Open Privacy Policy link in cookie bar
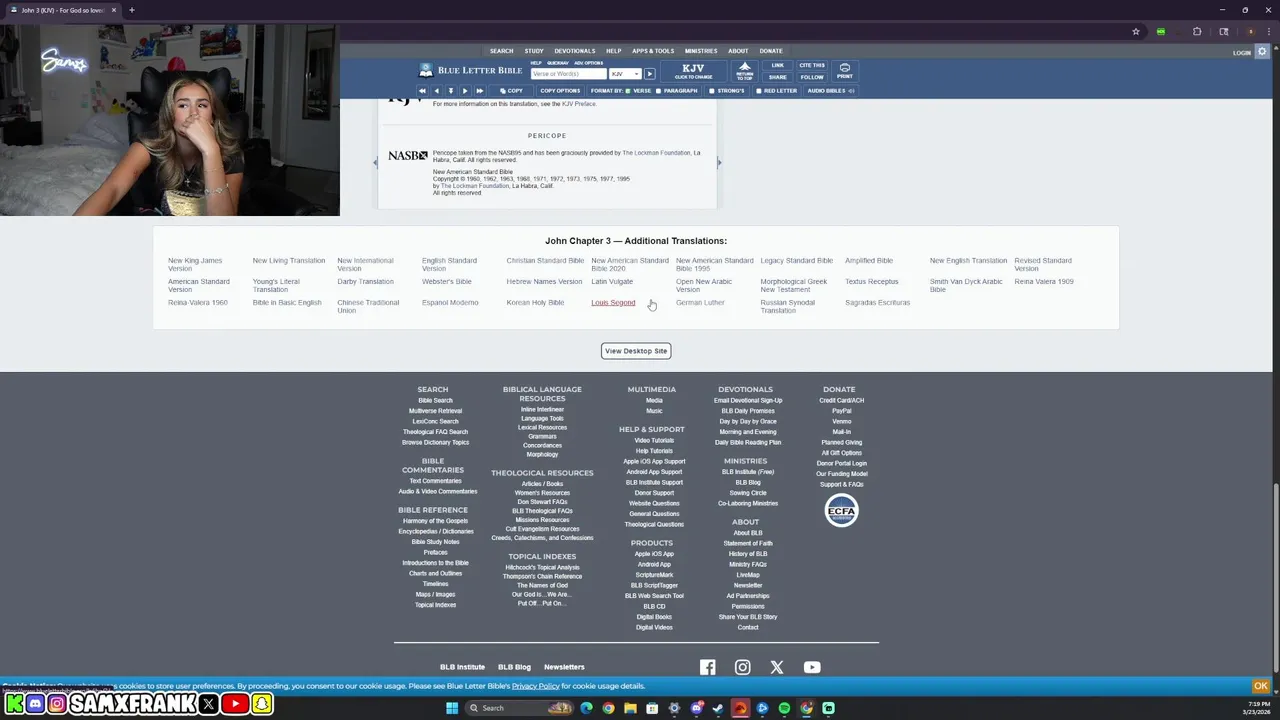Screen dimensions: 1280x720 [536, 686]
